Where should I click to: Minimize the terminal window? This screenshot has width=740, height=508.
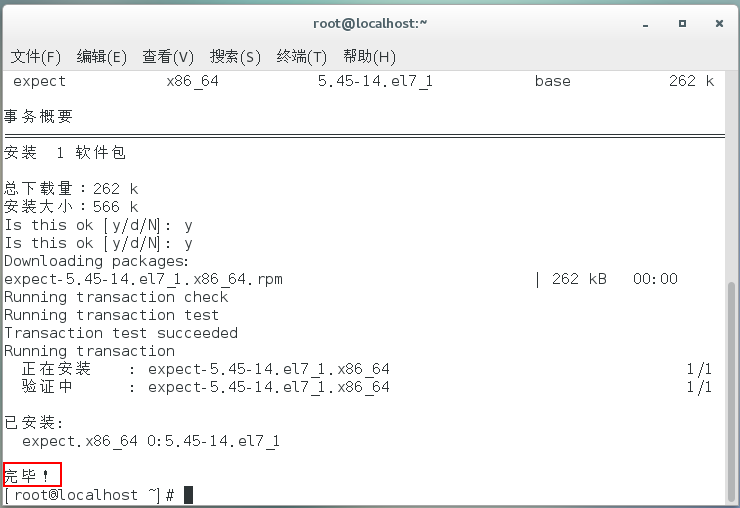tap(645, 24)
